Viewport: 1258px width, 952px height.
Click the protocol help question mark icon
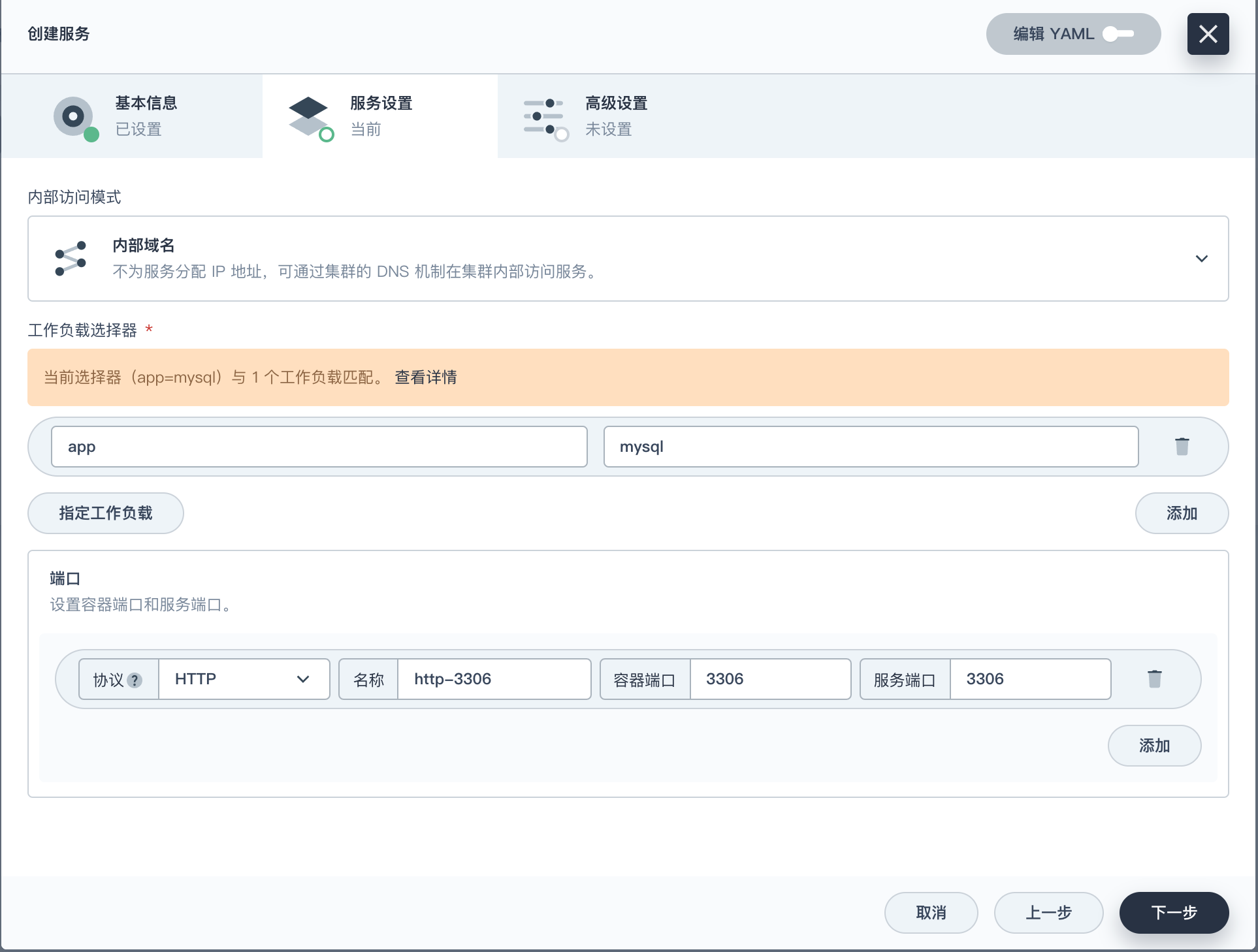(135, 680)
